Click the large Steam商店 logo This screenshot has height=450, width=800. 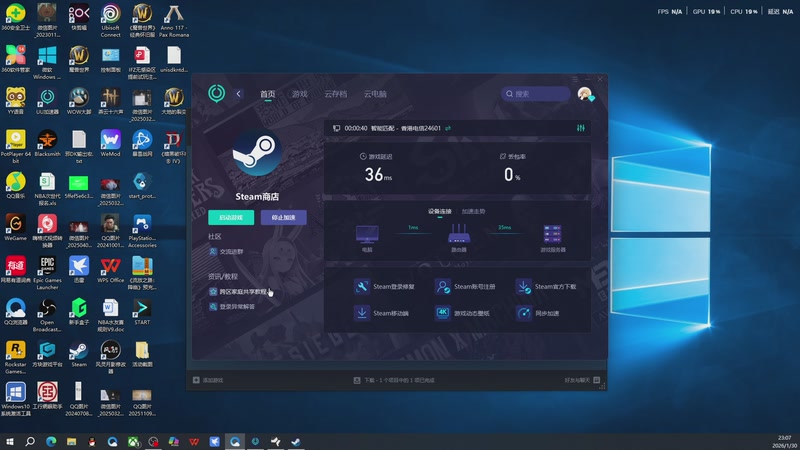pyautogui.click(x=257, y=152)
